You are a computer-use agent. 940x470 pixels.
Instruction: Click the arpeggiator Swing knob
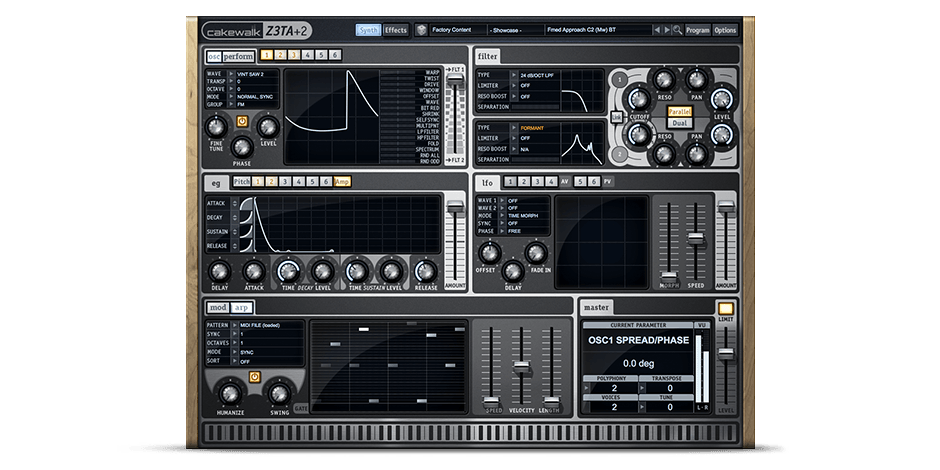pos(279,394)
